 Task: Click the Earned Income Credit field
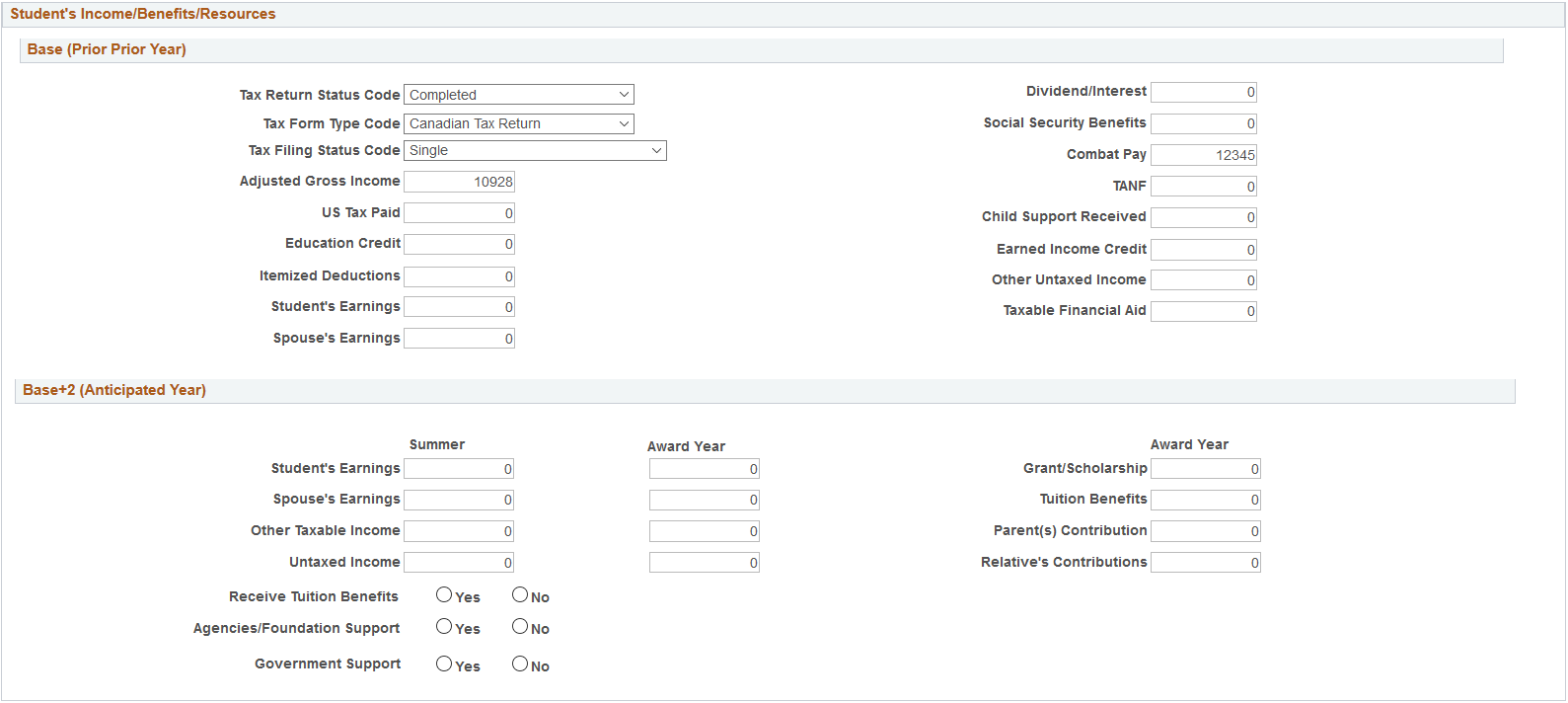[1204, 250]
